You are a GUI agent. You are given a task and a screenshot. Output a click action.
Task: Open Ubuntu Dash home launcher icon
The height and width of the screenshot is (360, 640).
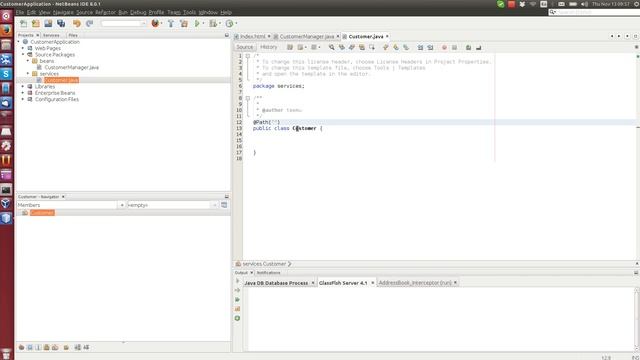pyautogui.click(x=6, y=16)
